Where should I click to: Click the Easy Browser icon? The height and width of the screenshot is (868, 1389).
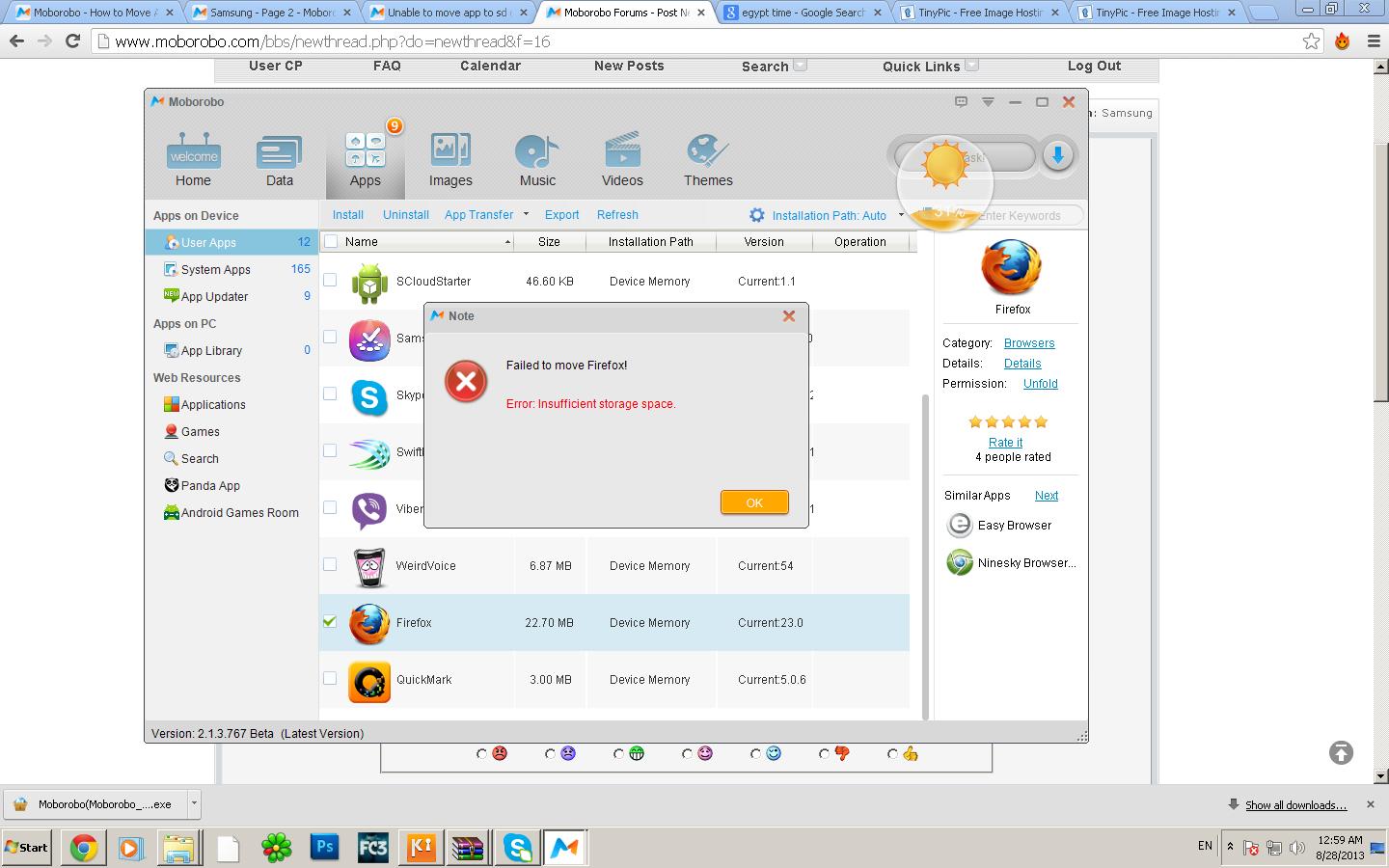(x=959, y=525)
